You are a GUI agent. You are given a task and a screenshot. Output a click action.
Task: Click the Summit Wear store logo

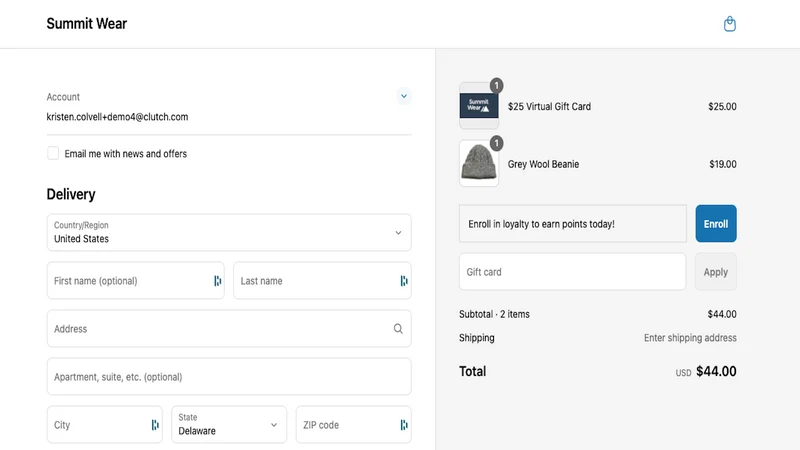[87, 23]
